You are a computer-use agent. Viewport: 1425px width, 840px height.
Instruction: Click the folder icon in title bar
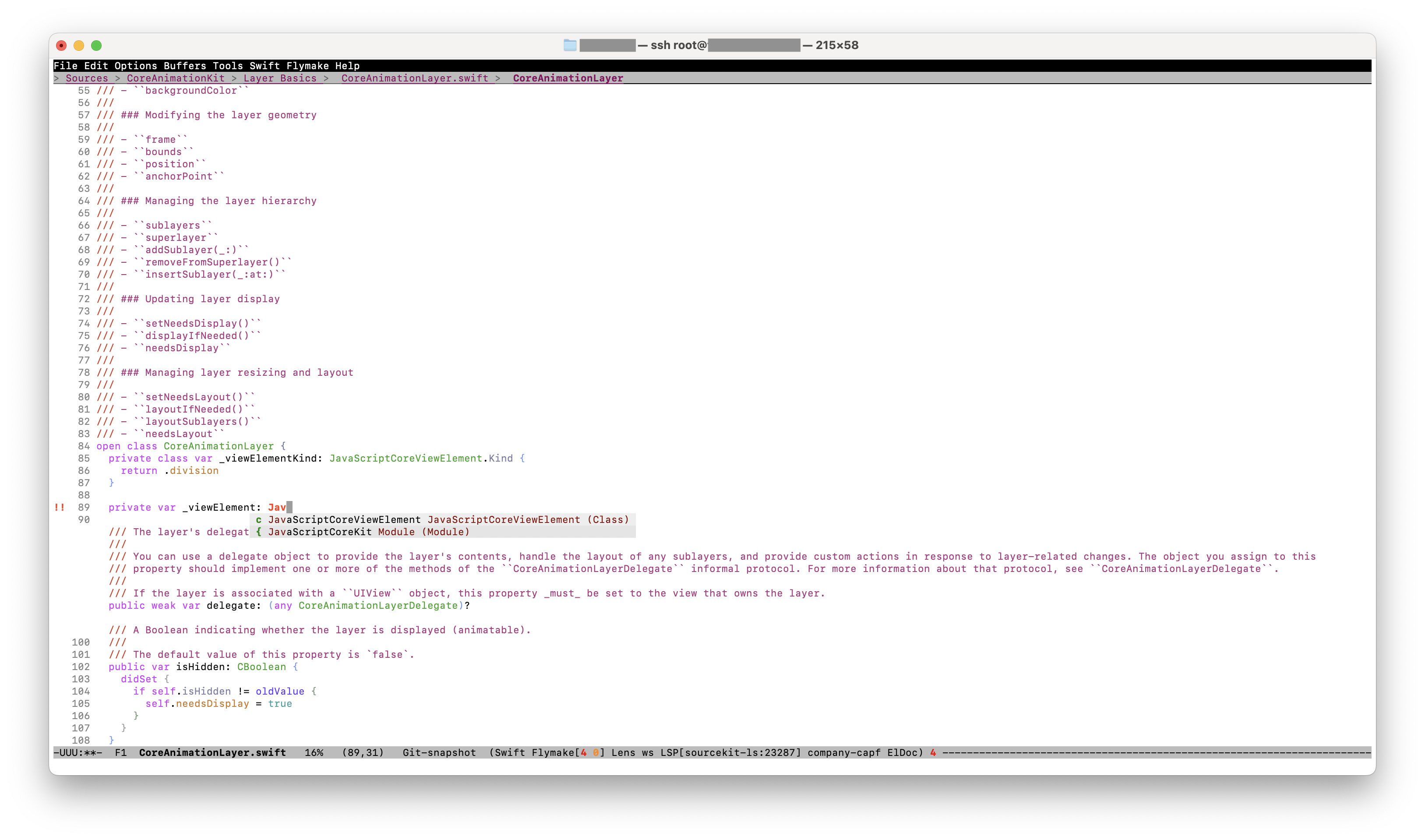[570, 45]
